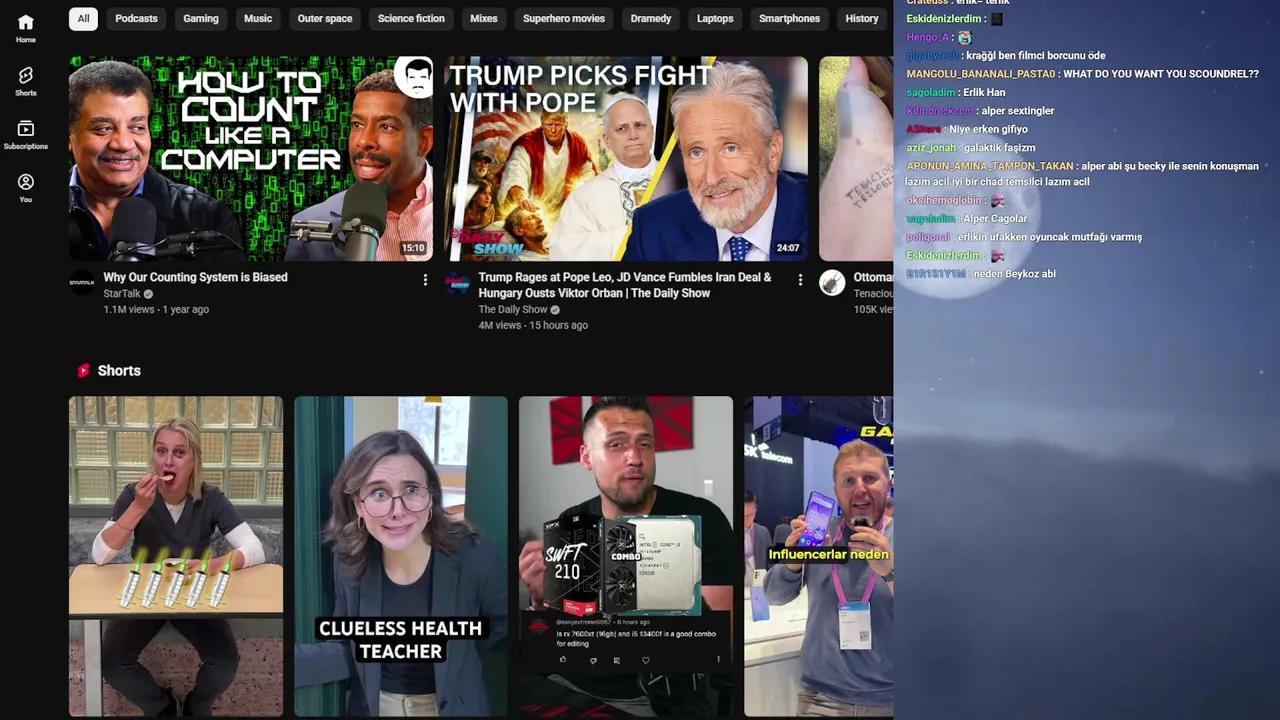Open the hand tattoo video thumbnail
This screenshot has width=1280, height=720.
pos(856,158)
